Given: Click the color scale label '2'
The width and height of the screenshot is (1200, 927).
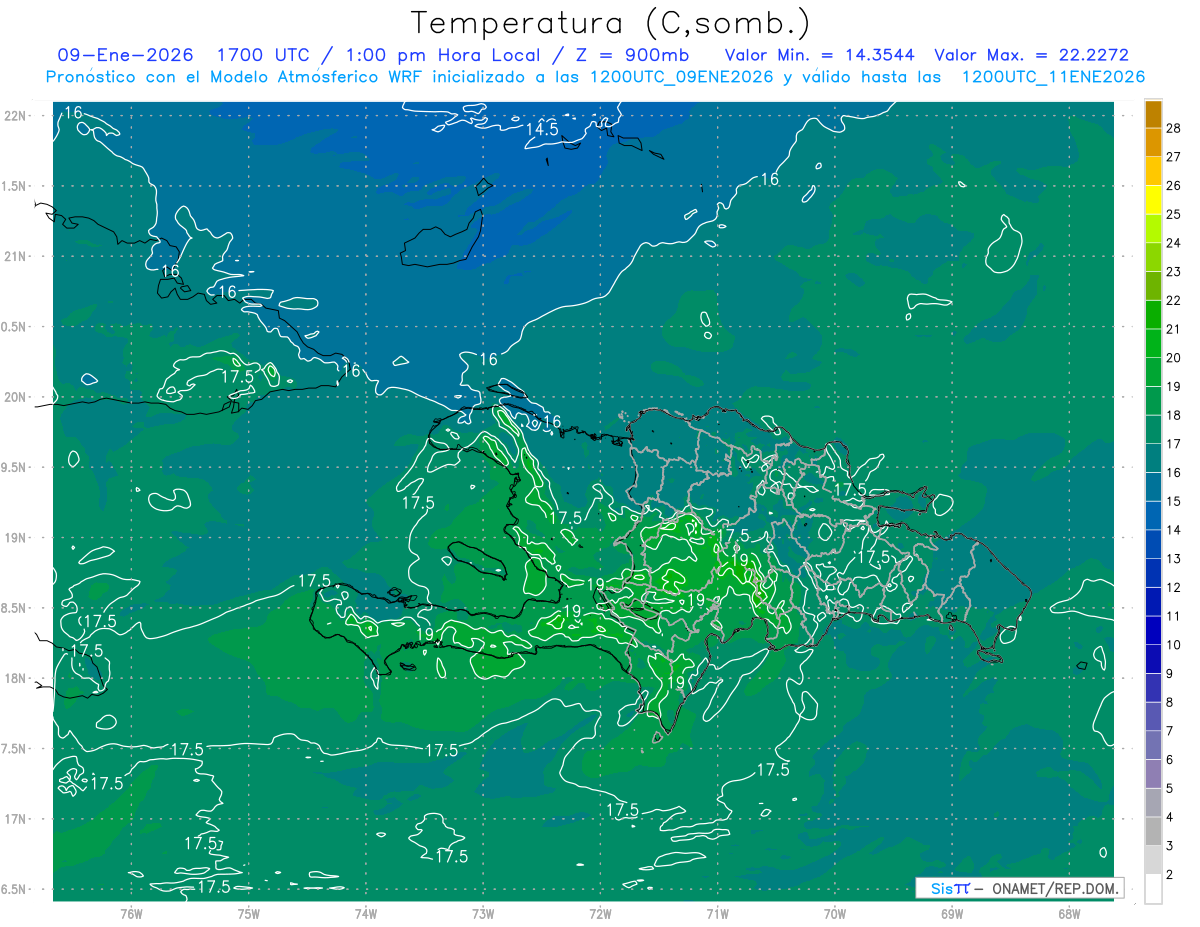Looking at the screenshot, I should pos(1170,874).
